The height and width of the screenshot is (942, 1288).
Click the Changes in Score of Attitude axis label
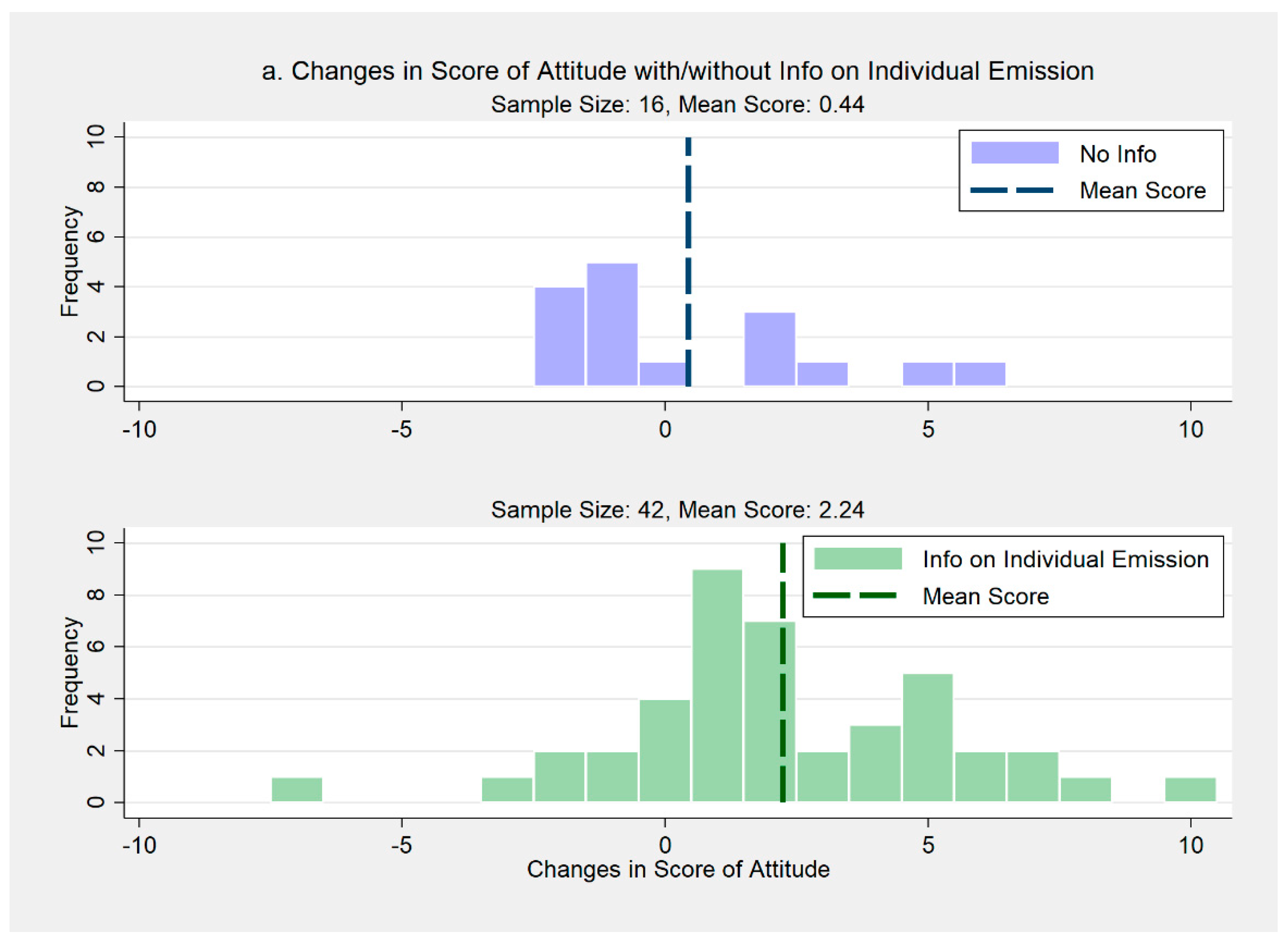(x=678, y=869)
